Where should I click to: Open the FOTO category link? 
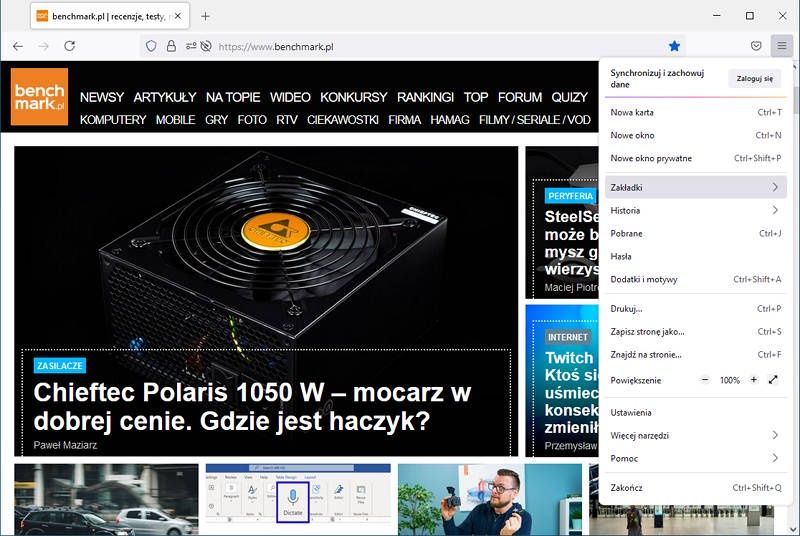point(252,120)
